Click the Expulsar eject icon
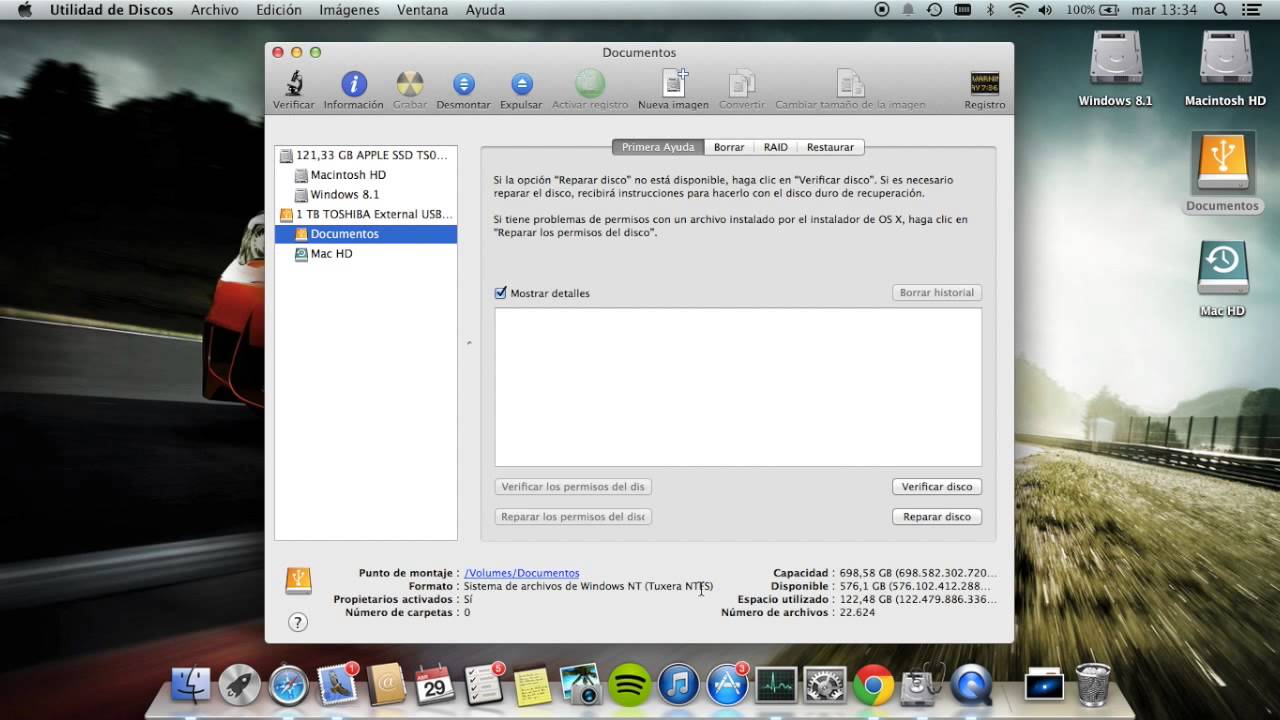Screen dimensions: 1280x720 (x=521, y=84)
